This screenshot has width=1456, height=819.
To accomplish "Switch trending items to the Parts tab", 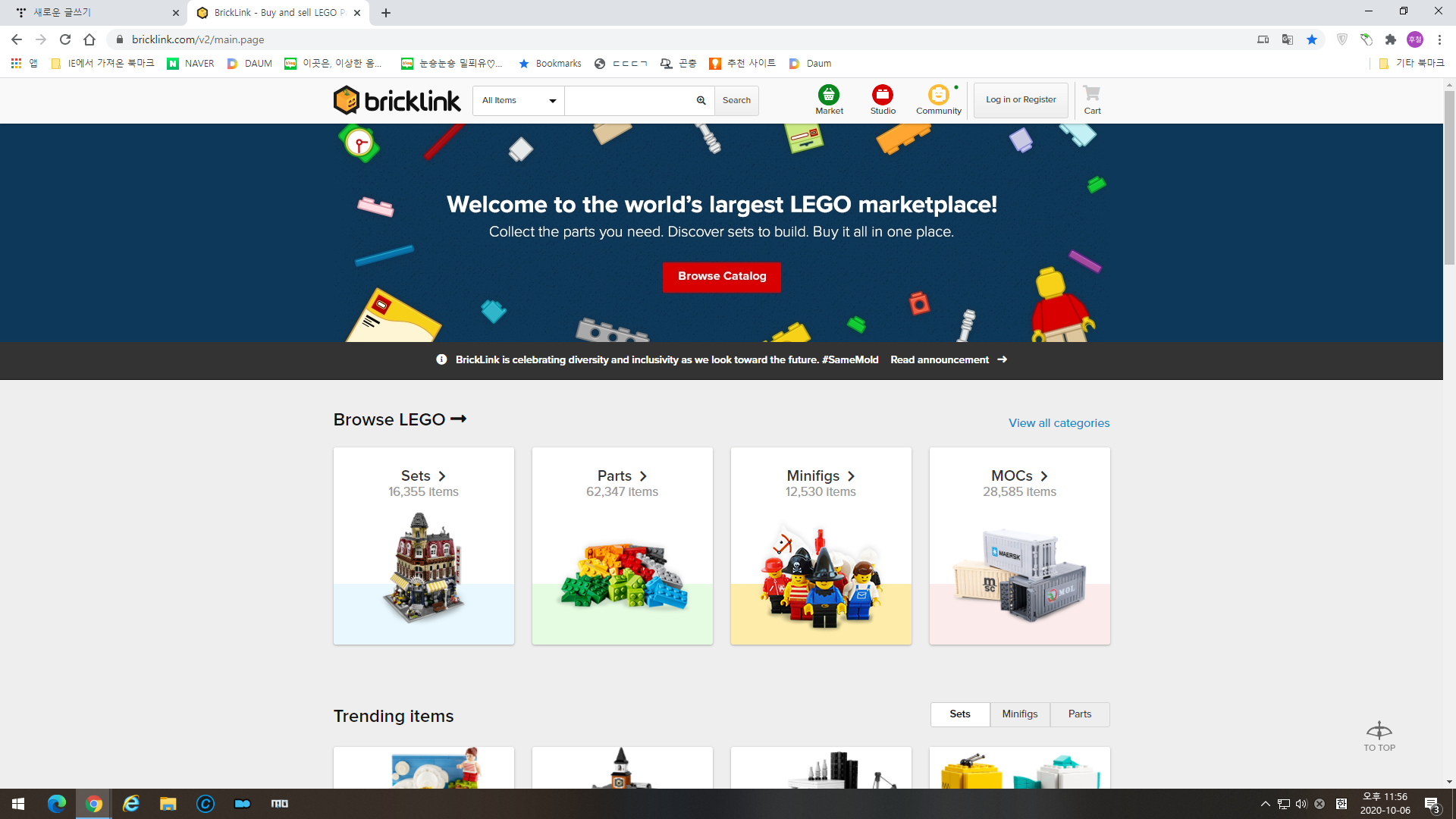I will [x=1079, y=714].
